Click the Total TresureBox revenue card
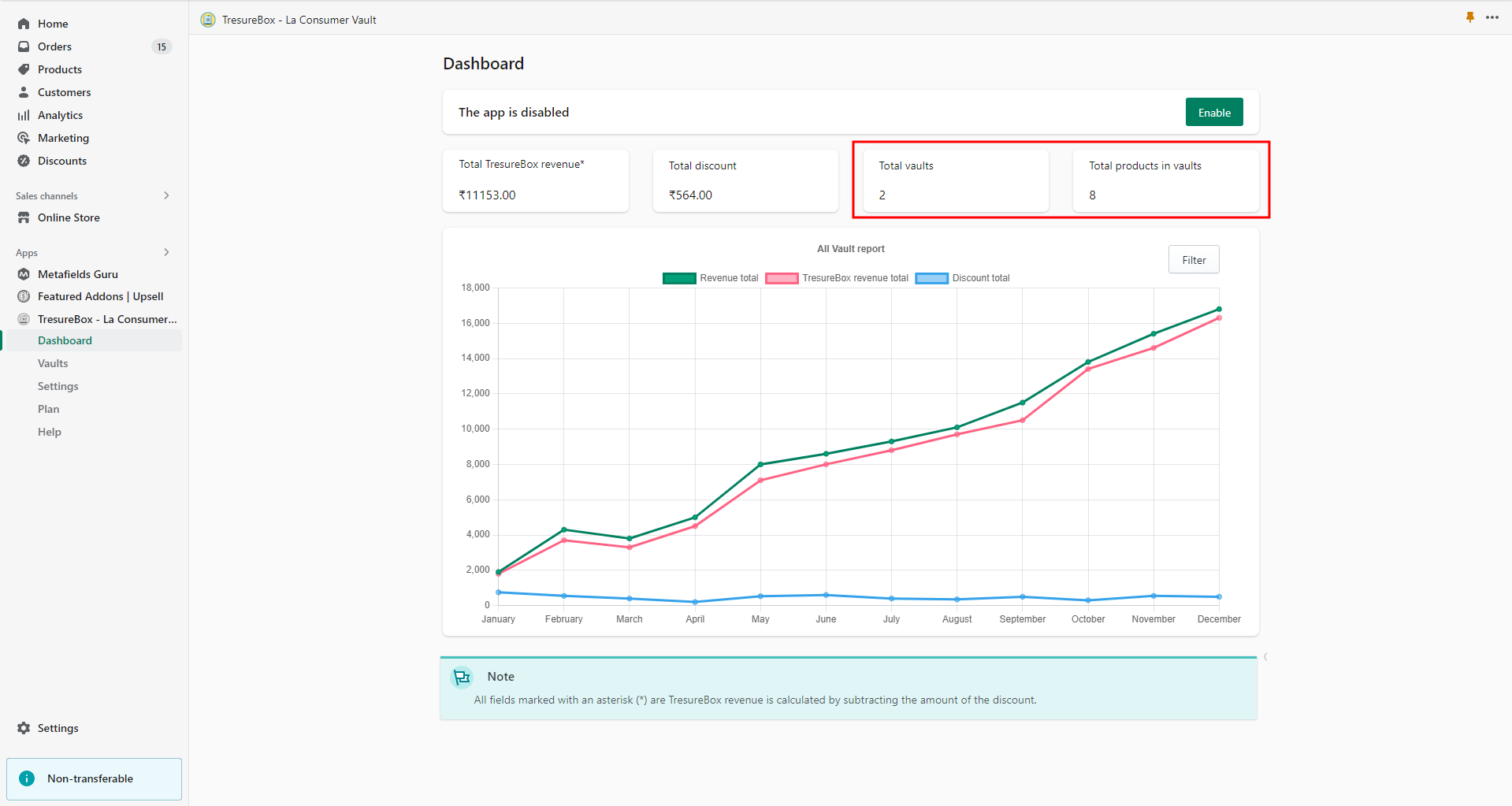Screen dimensions: 1512x806 click(536, 180)
